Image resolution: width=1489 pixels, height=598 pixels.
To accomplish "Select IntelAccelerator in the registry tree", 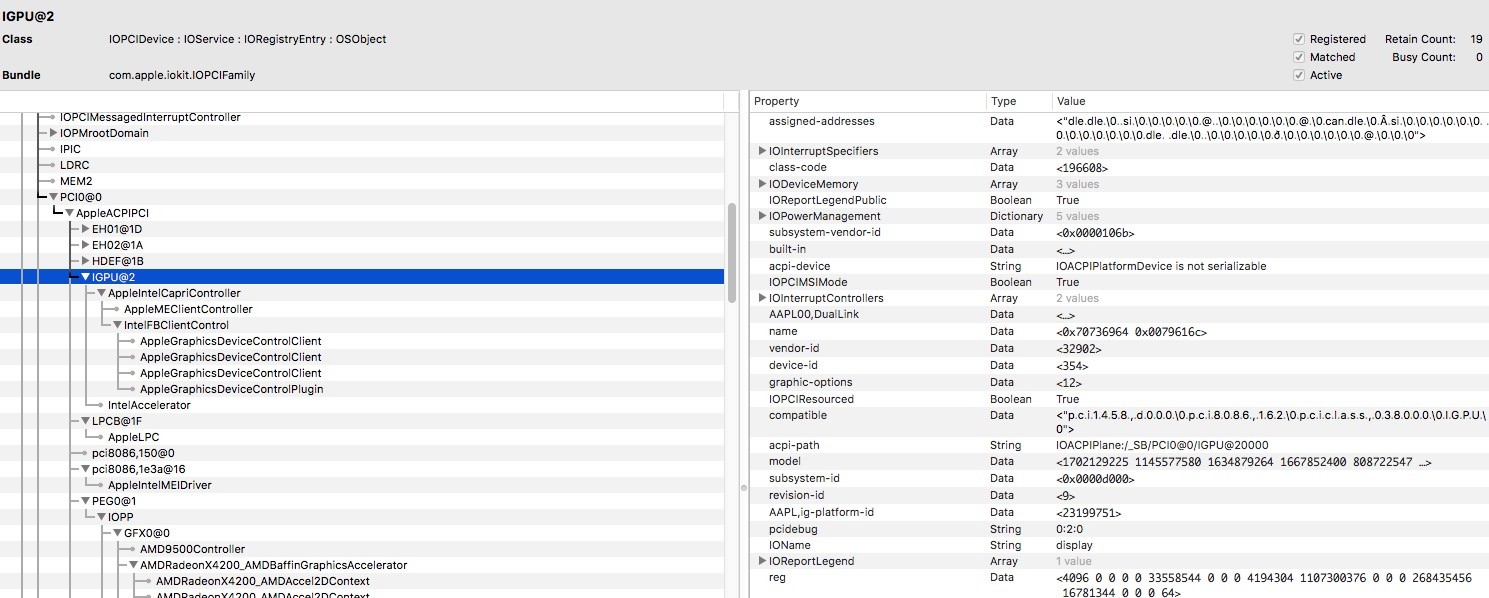I will coord(149,405).
